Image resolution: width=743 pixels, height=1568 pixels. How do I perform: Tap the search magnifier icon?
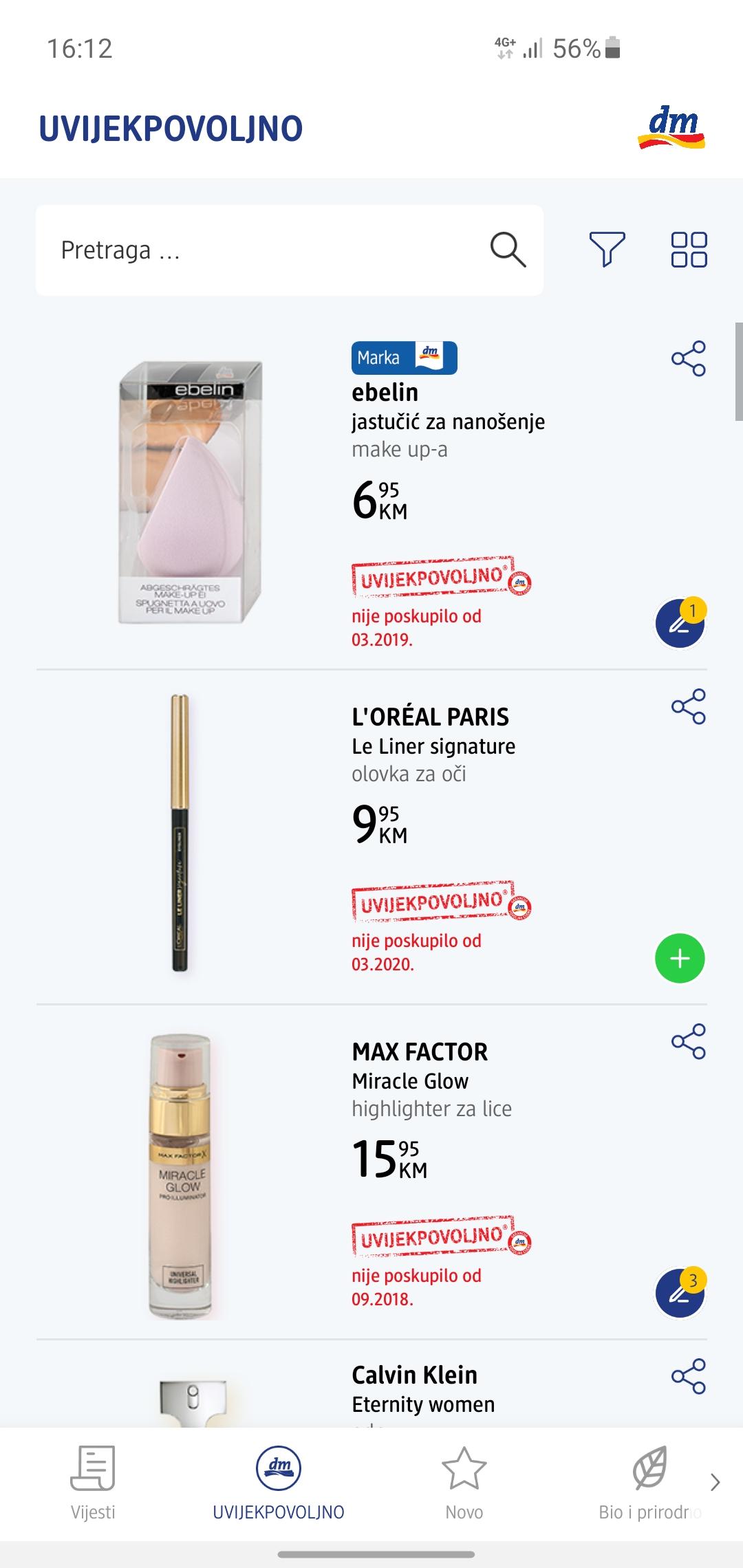click(x=508, y=249)
